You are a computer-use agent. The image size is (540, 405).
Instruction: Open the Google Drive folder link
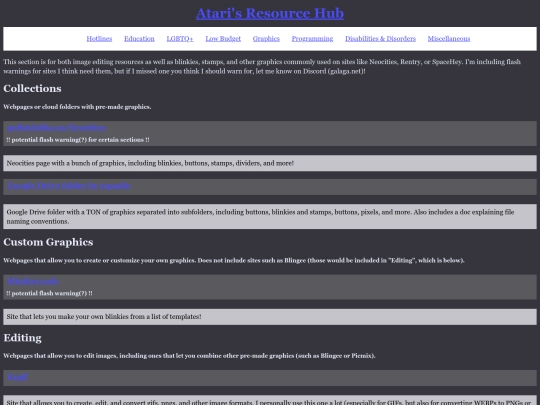pos(69,186)
